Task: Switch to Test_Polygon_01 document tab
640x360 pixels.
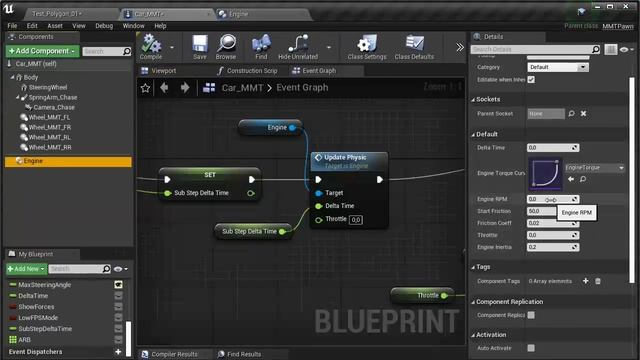Action: point(57,14)
